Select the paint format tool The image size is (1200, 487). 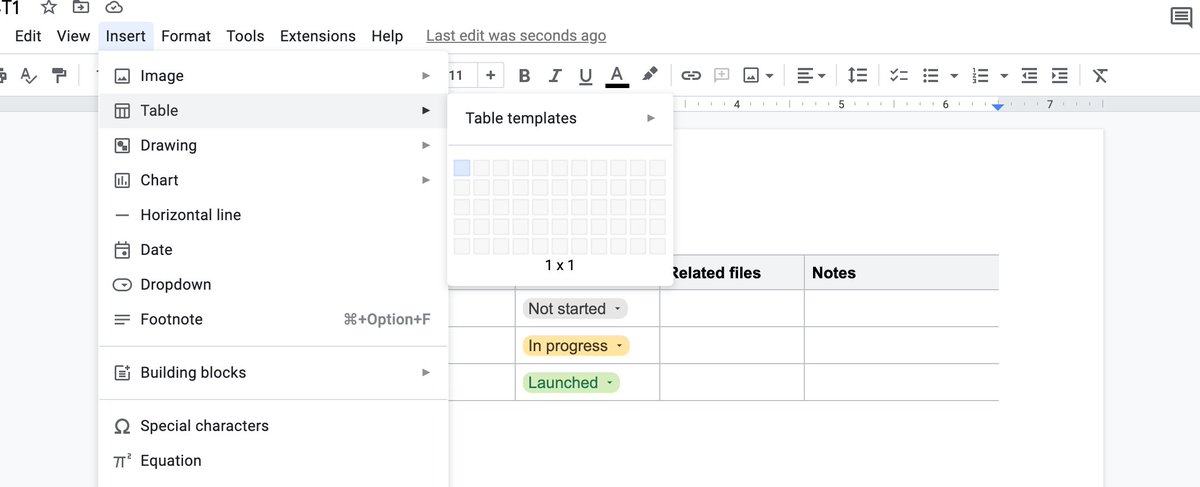(59, 75)
